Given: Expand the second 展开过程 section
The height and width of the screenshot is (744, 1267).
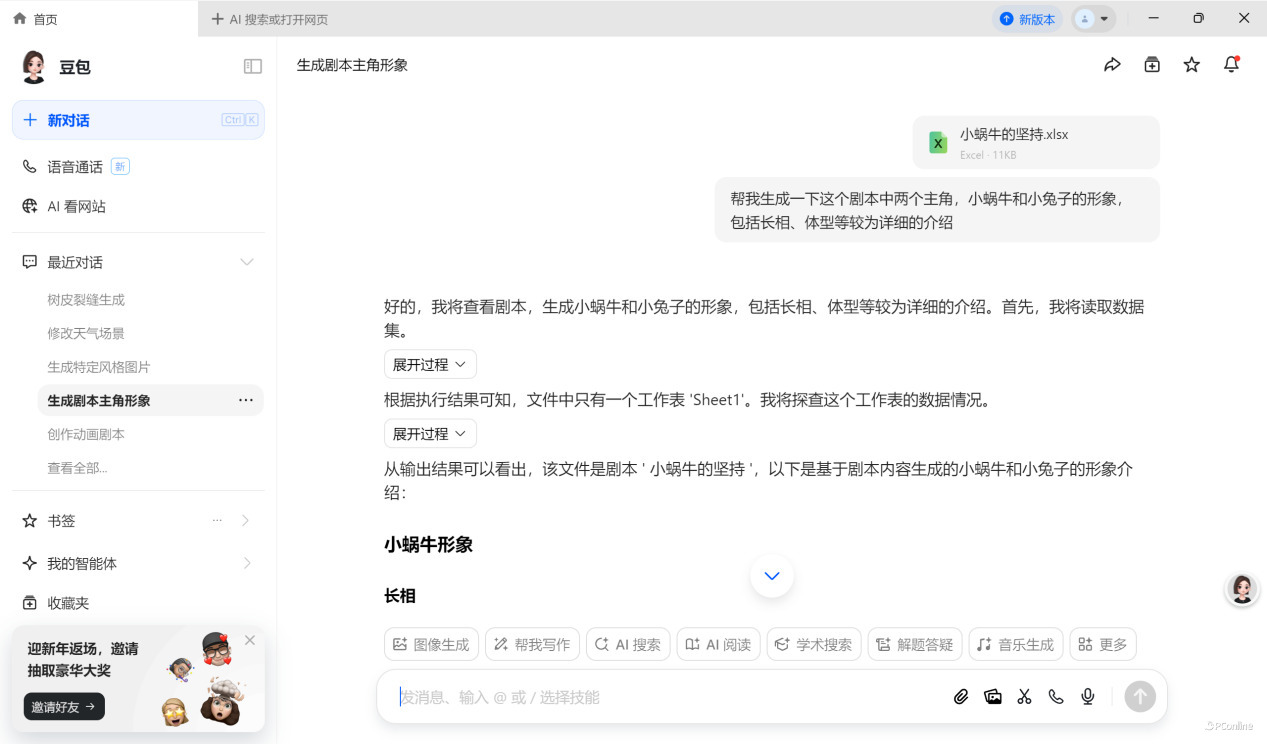Looking at the screenshot, I should [x=430, y=434].
